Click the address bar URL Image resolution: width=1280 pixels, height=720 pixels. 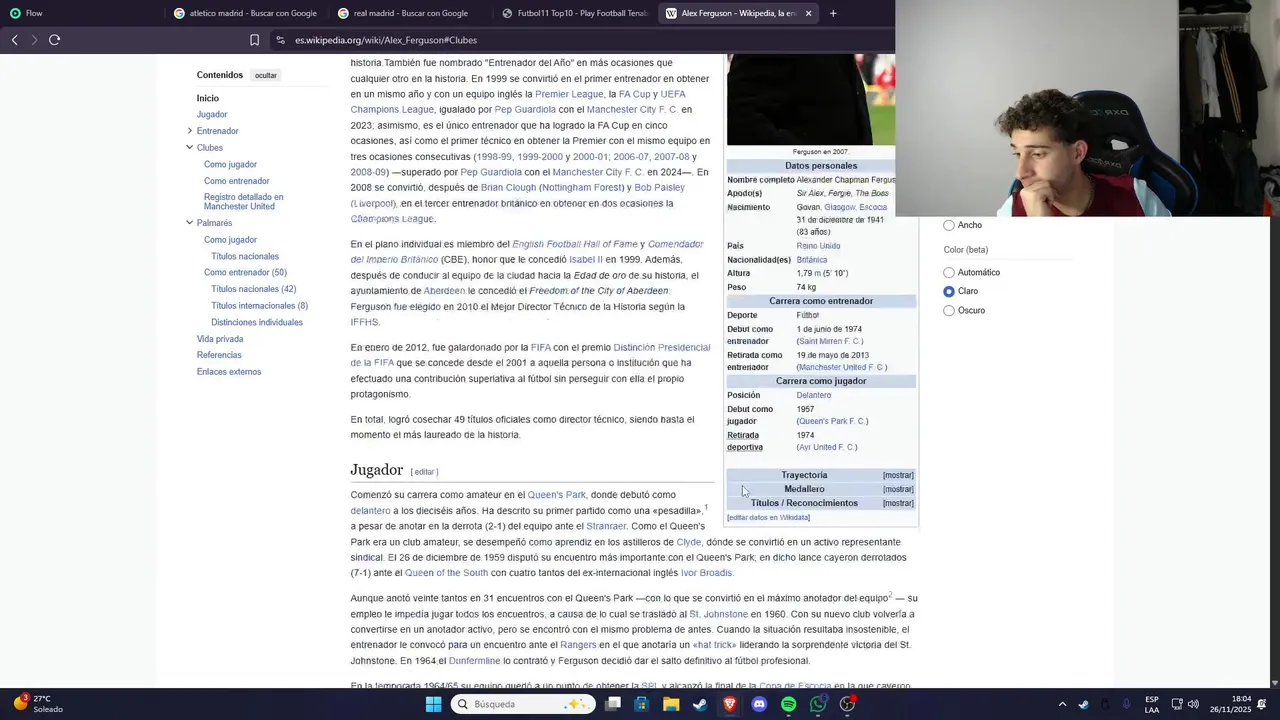pos(386,40)
